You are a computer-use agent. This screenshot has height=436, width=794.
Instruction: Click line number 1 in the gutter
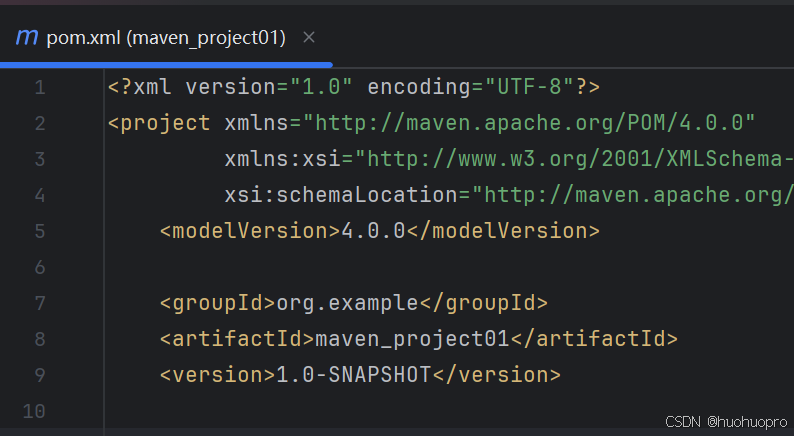(x=40, y=87)
